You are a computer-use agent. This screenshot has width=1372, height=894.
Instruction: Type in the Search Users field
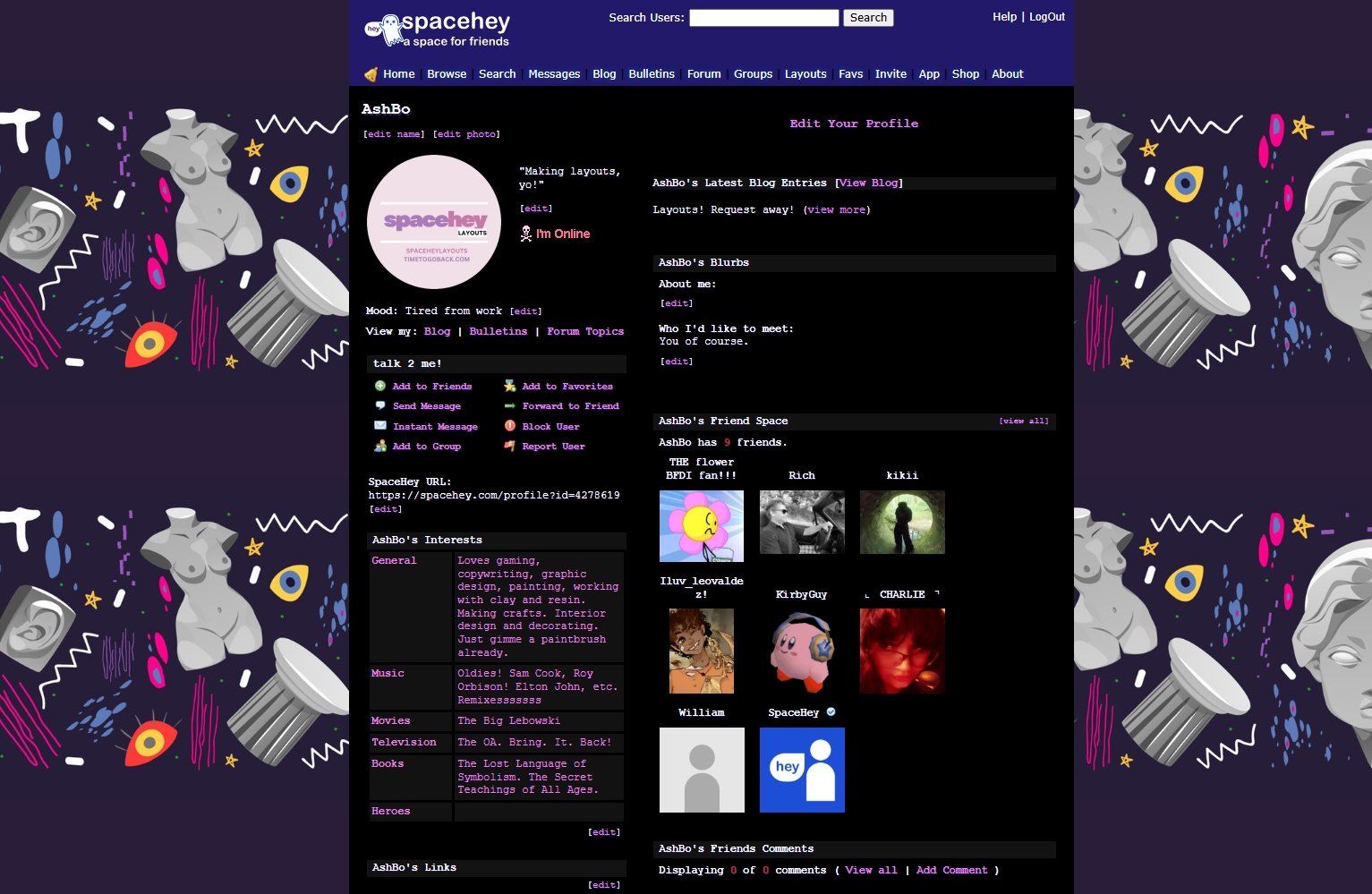coord(763,18)
